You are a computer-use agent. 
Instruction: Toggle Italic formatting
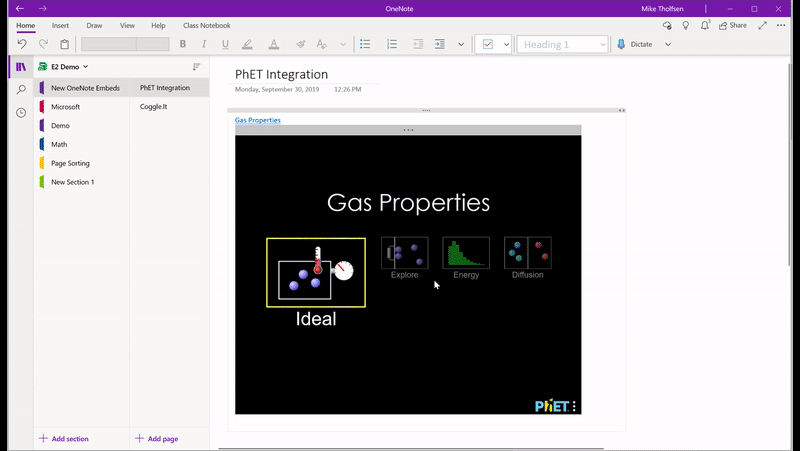(204, 44)
